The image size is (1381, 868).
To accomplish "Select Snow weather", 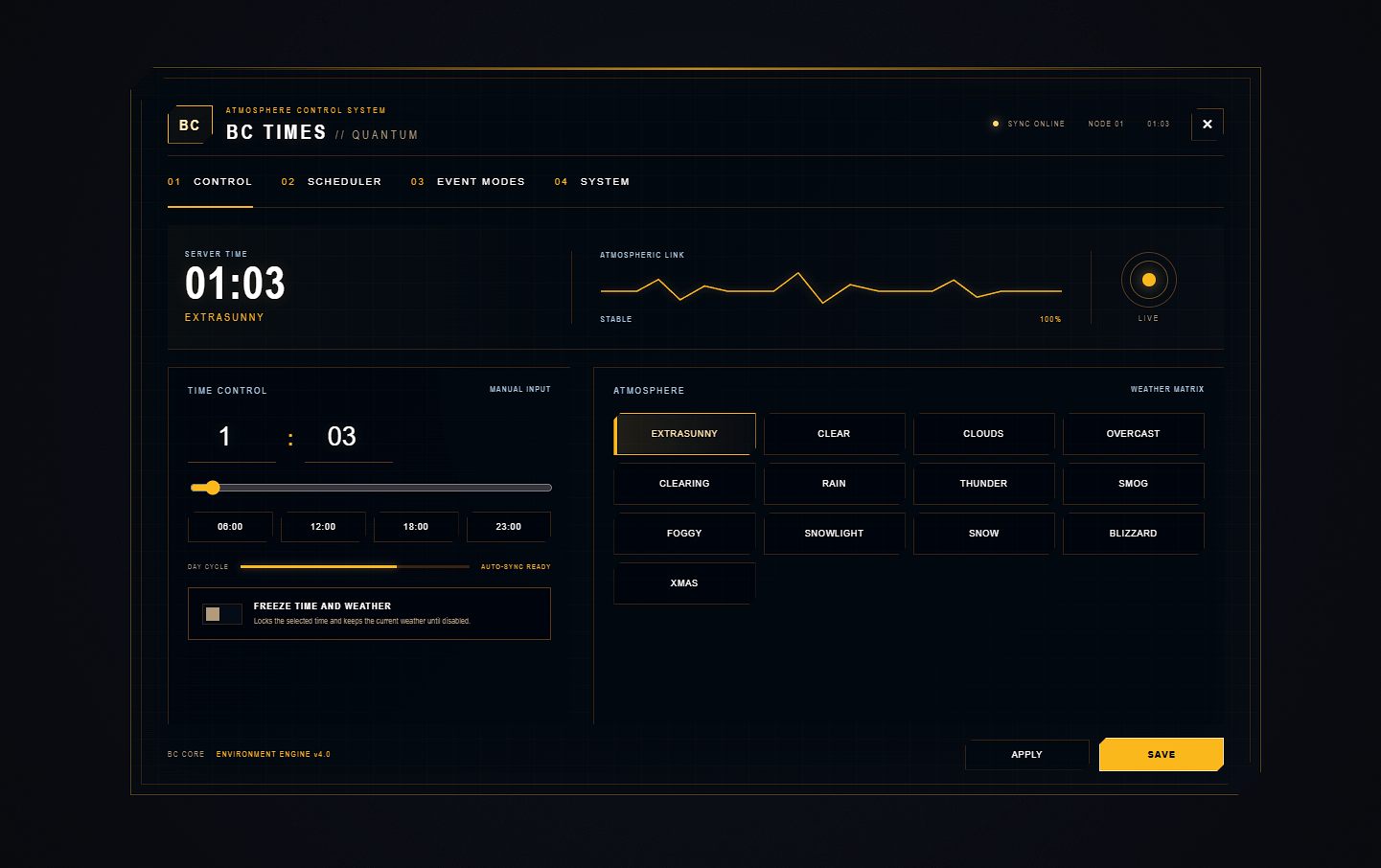I will click(x=983, y=534).
